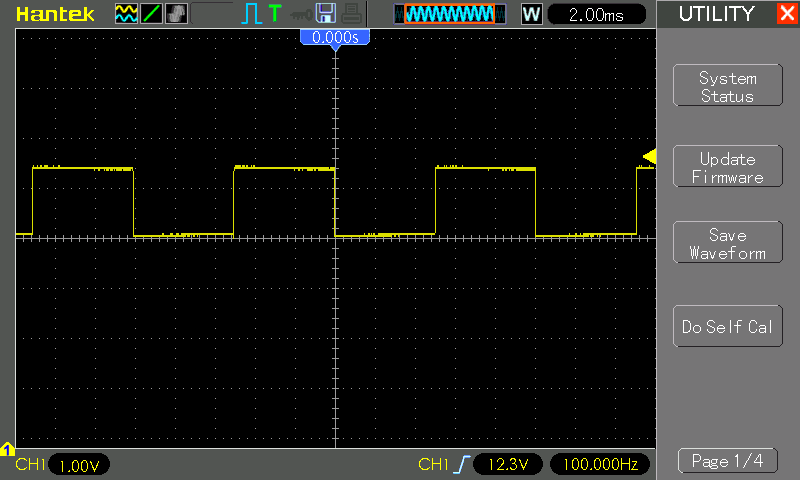Click the 2.00ms timebase readout

coord(596,14)
